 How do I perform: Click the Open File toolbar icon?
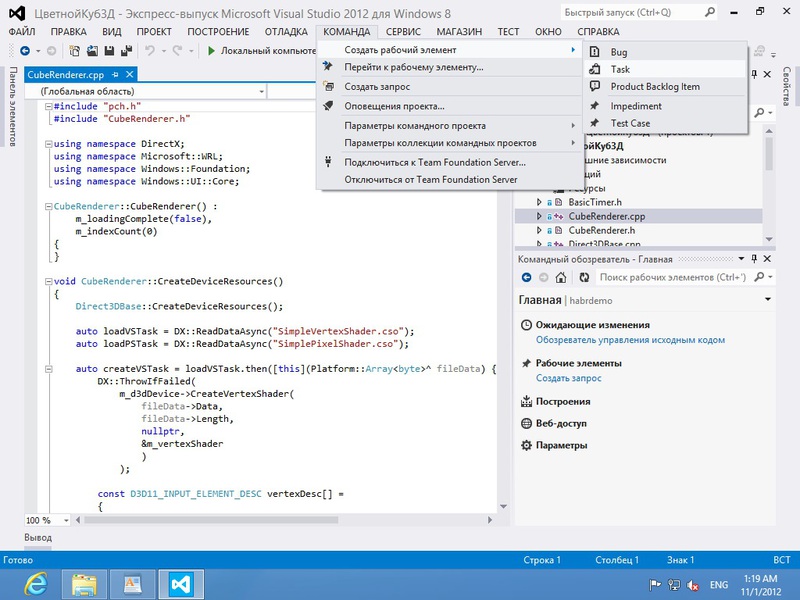click(92, 51)
